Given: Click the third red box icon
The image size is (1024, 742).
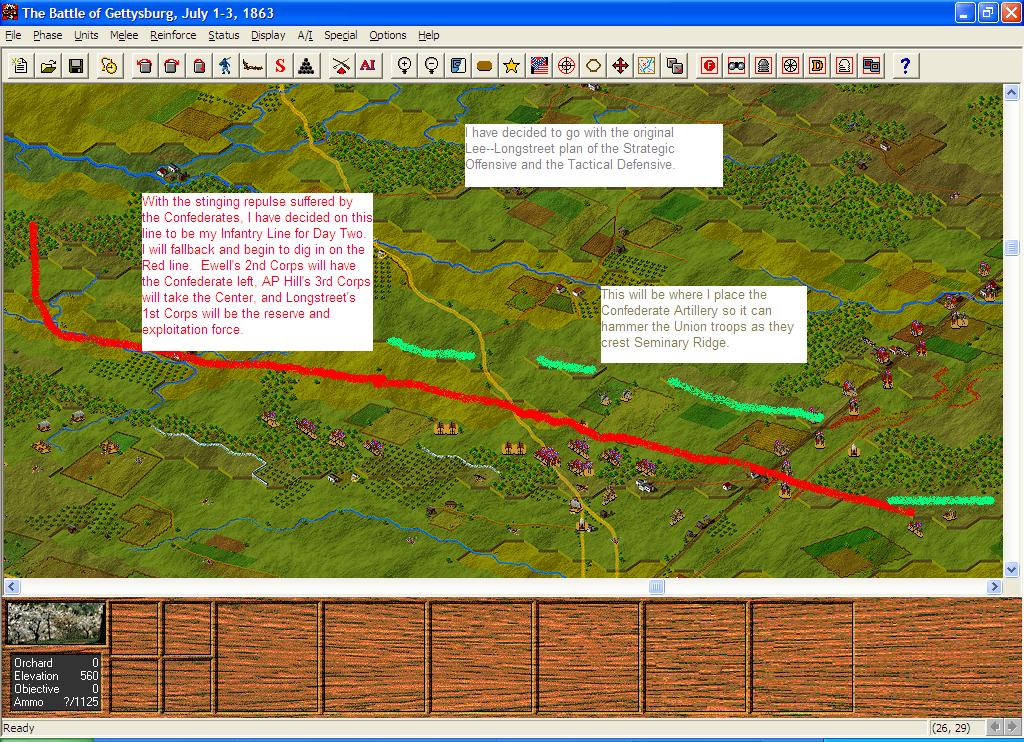Looking at the screenshot, I should (x=199, y=65).
